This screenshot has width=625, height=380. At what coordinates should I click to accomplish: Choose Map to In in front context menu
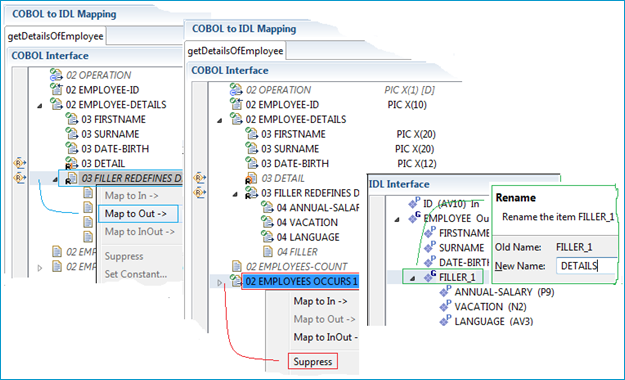point(320,301)
